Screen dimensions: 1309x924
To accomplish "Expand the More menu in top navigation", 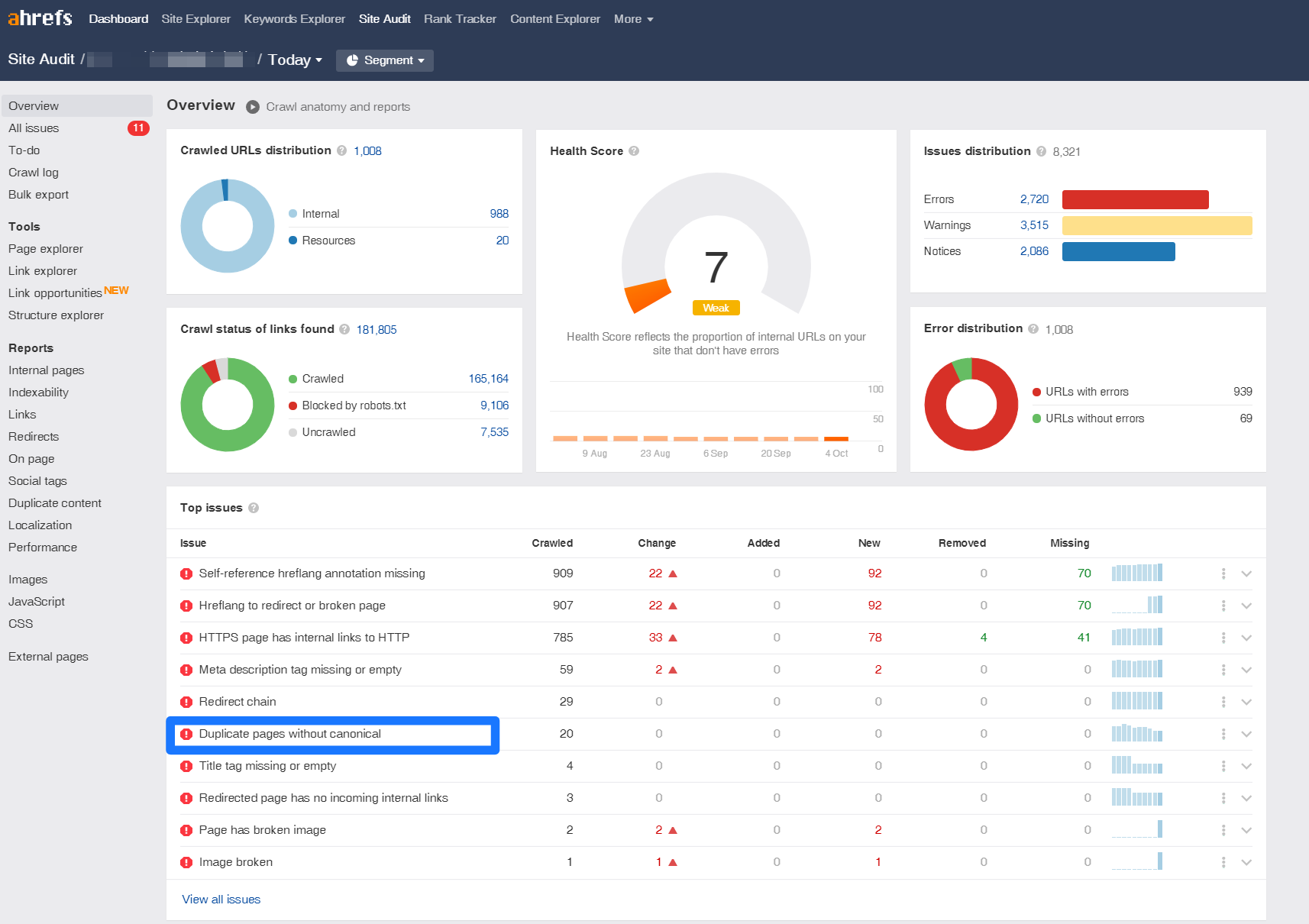I will [633, 19].
